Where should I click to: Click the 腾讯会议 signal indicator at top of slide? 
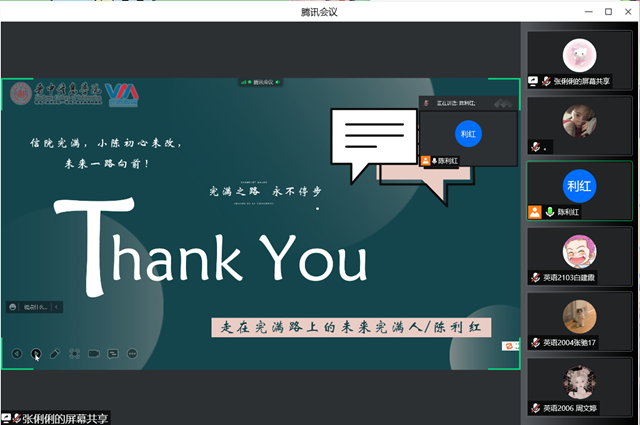(x=260, y=82)
